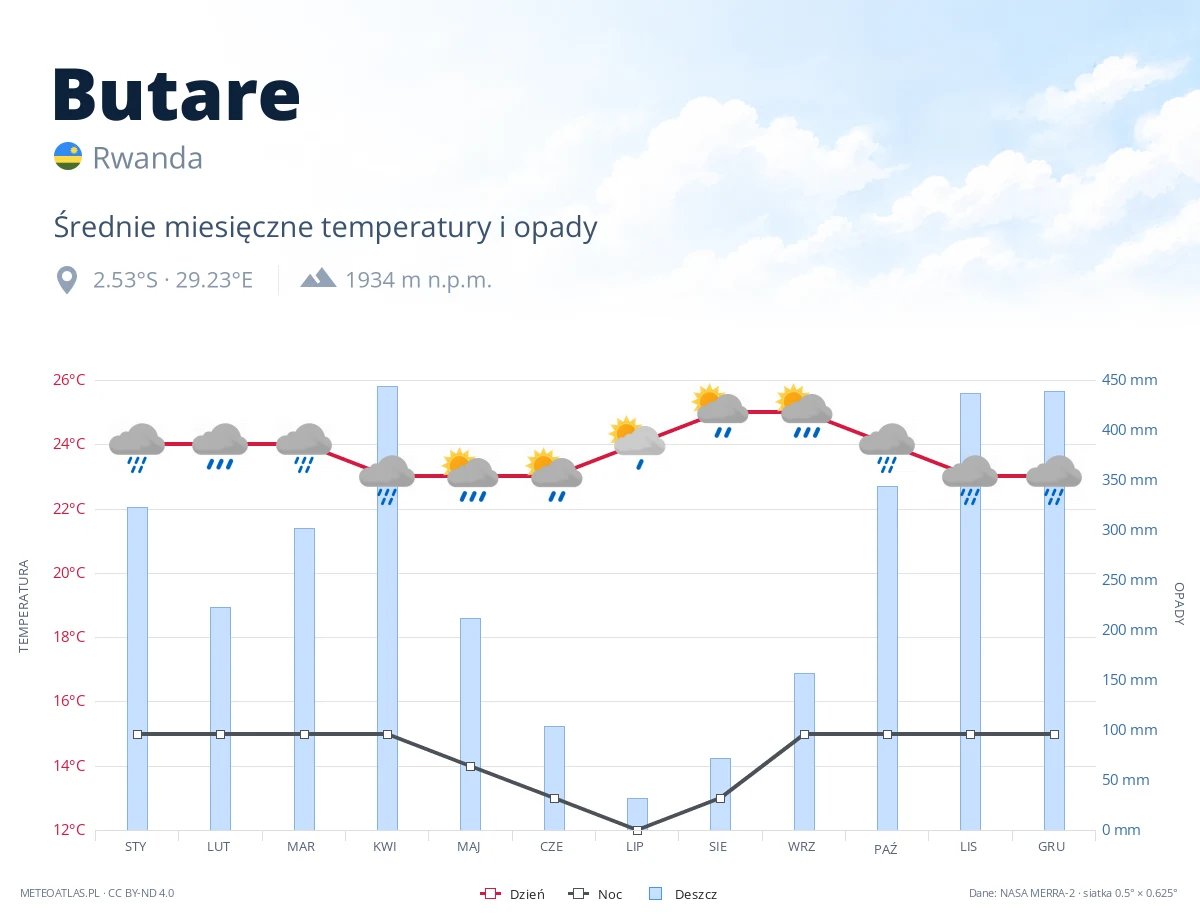Image resolution: width=1200 pixels, height=920 pixels.
Task: Click the PAŹ rainfall bar
Action: click(887, 658)
